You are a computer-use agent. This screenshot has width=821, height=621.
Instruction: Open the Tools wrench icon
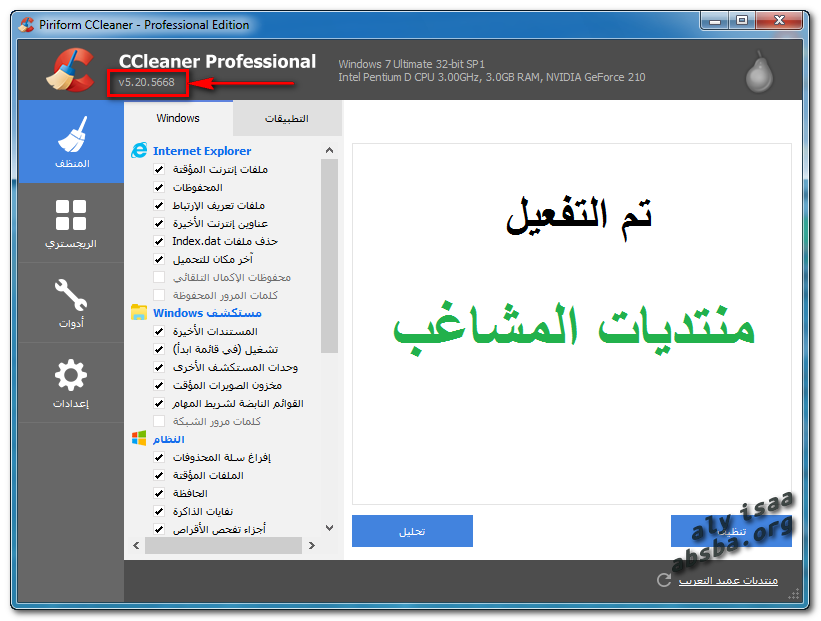point(71,295)
